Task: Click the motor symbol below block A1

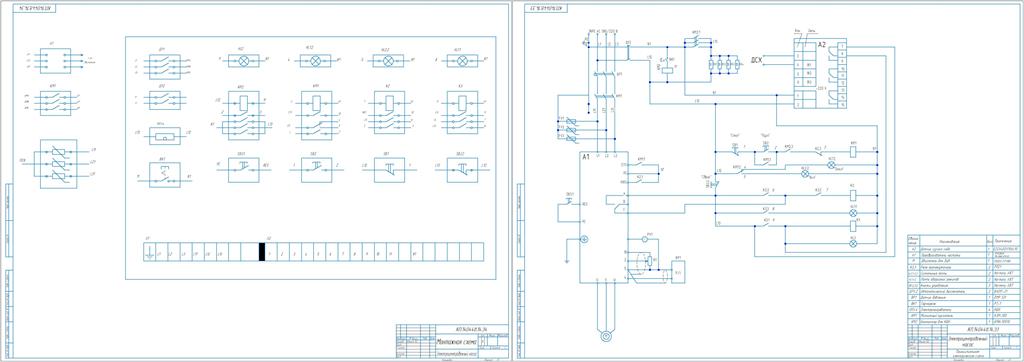Action: pos(605,336)
